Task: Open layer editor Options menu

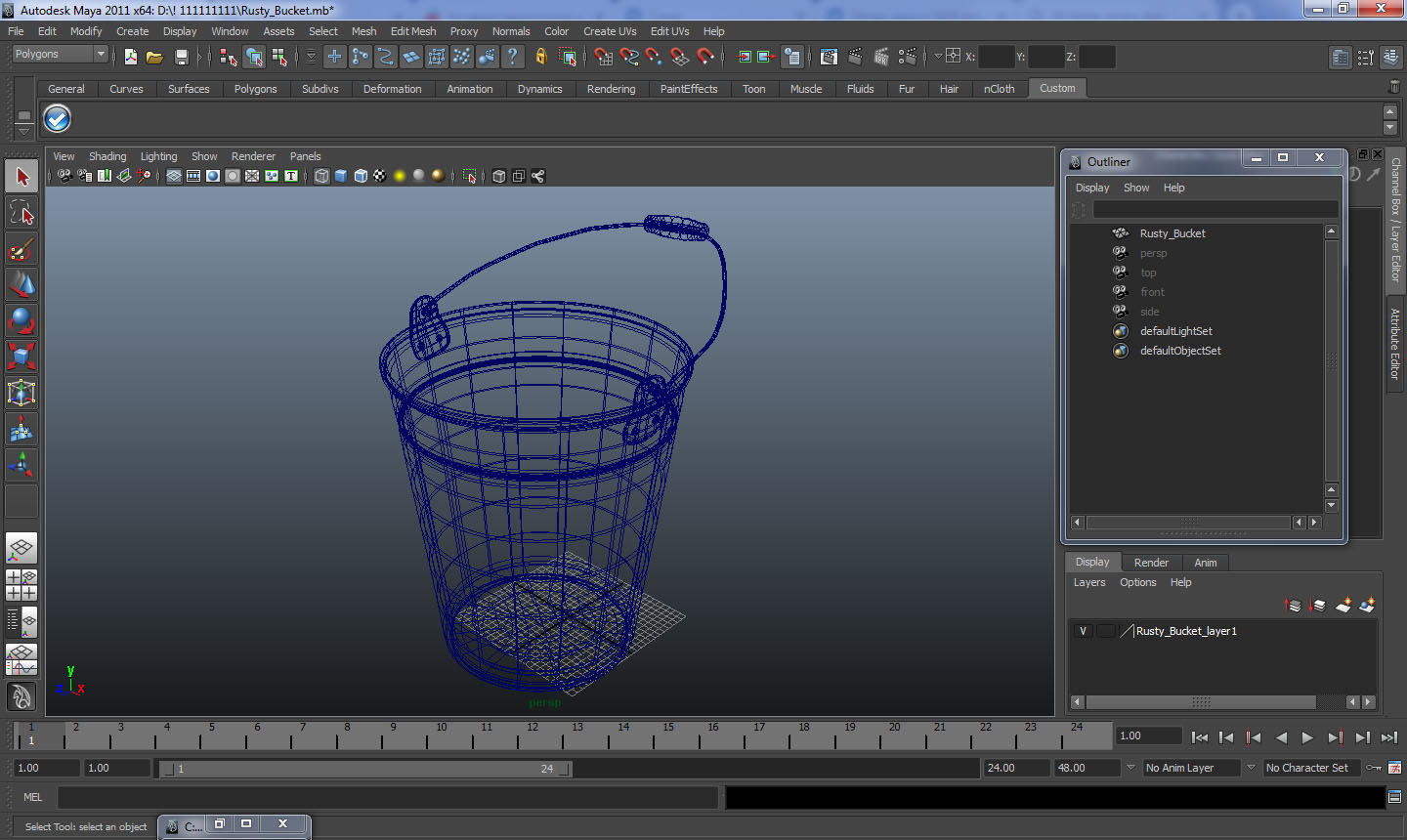Action: click(x=1137, y=582)
